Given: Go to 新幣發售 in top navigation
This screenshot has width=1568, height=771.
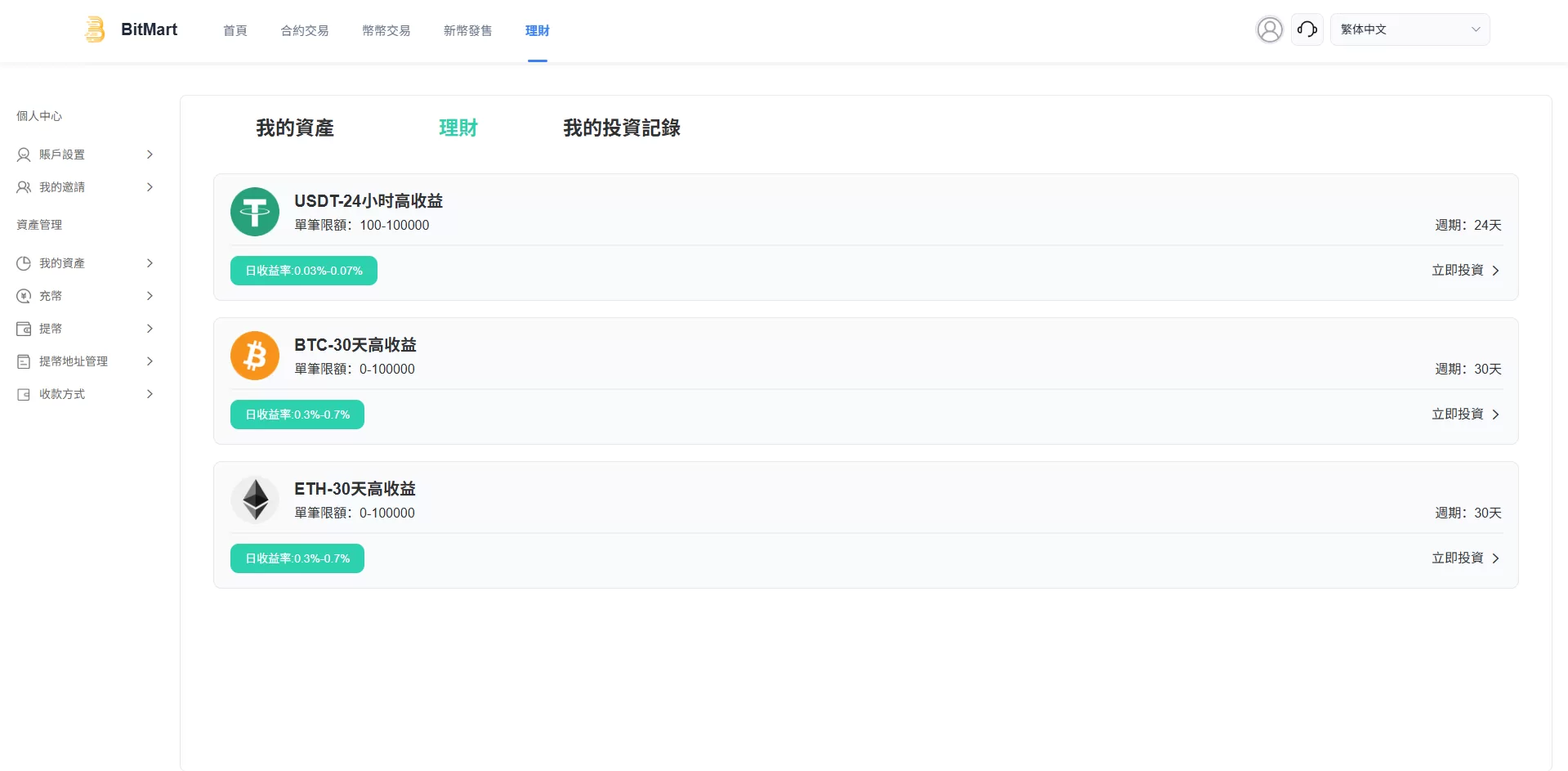Looking at the screenshot, I should (467, 30).
